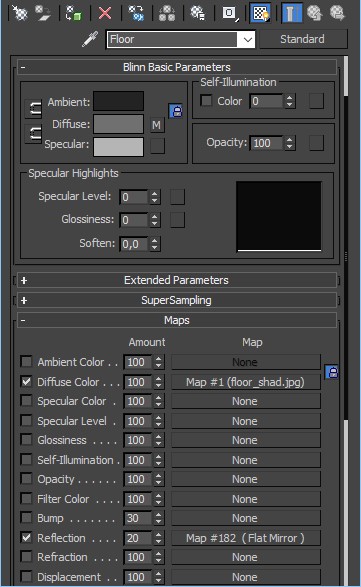Screen dimensions: 361x587
Task: Collapse the Blinn Basic Parameters rollout
Action: click(x=177, y=67)
